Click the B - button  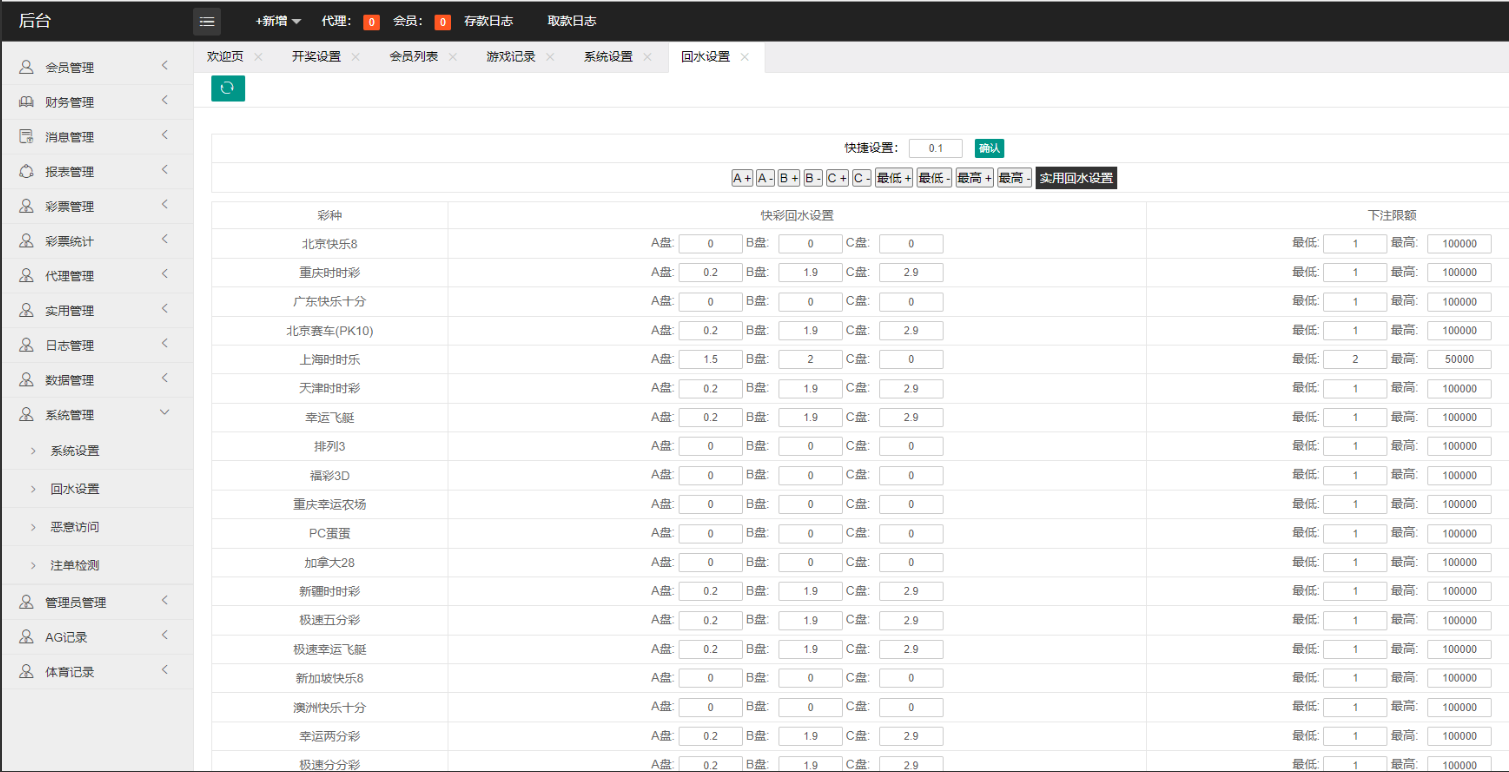click(813, 178)
